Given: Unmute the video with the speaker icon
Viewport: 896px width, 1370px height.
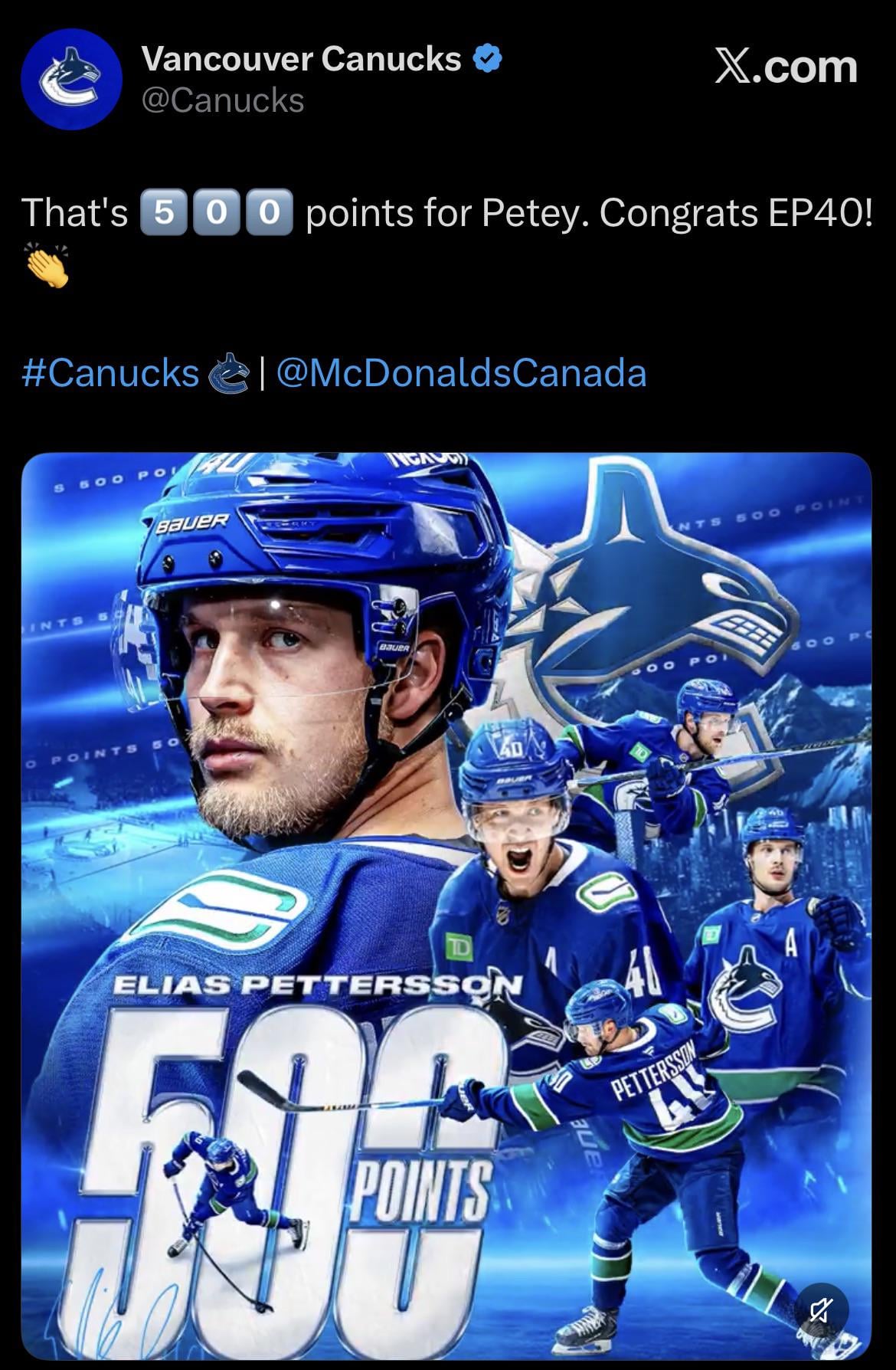Looking at the screenshot, I should [x=819, y=1313].
